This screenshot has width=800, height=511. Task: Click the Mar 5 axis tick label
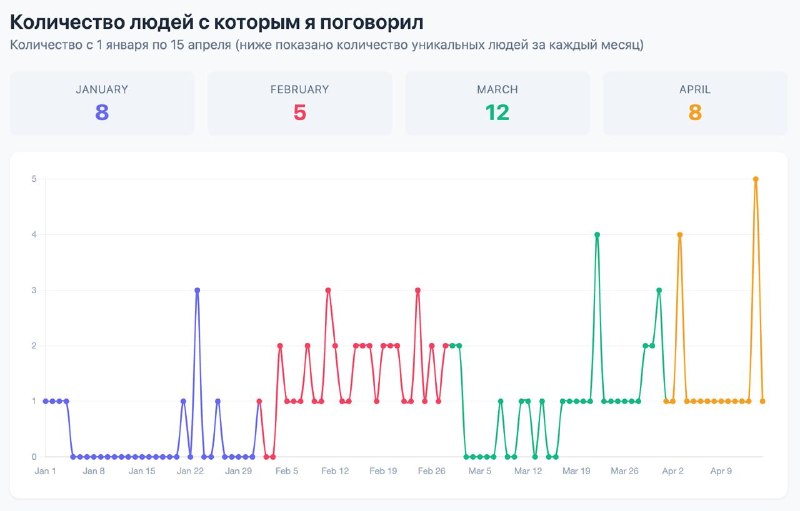[x=480, y=471]
